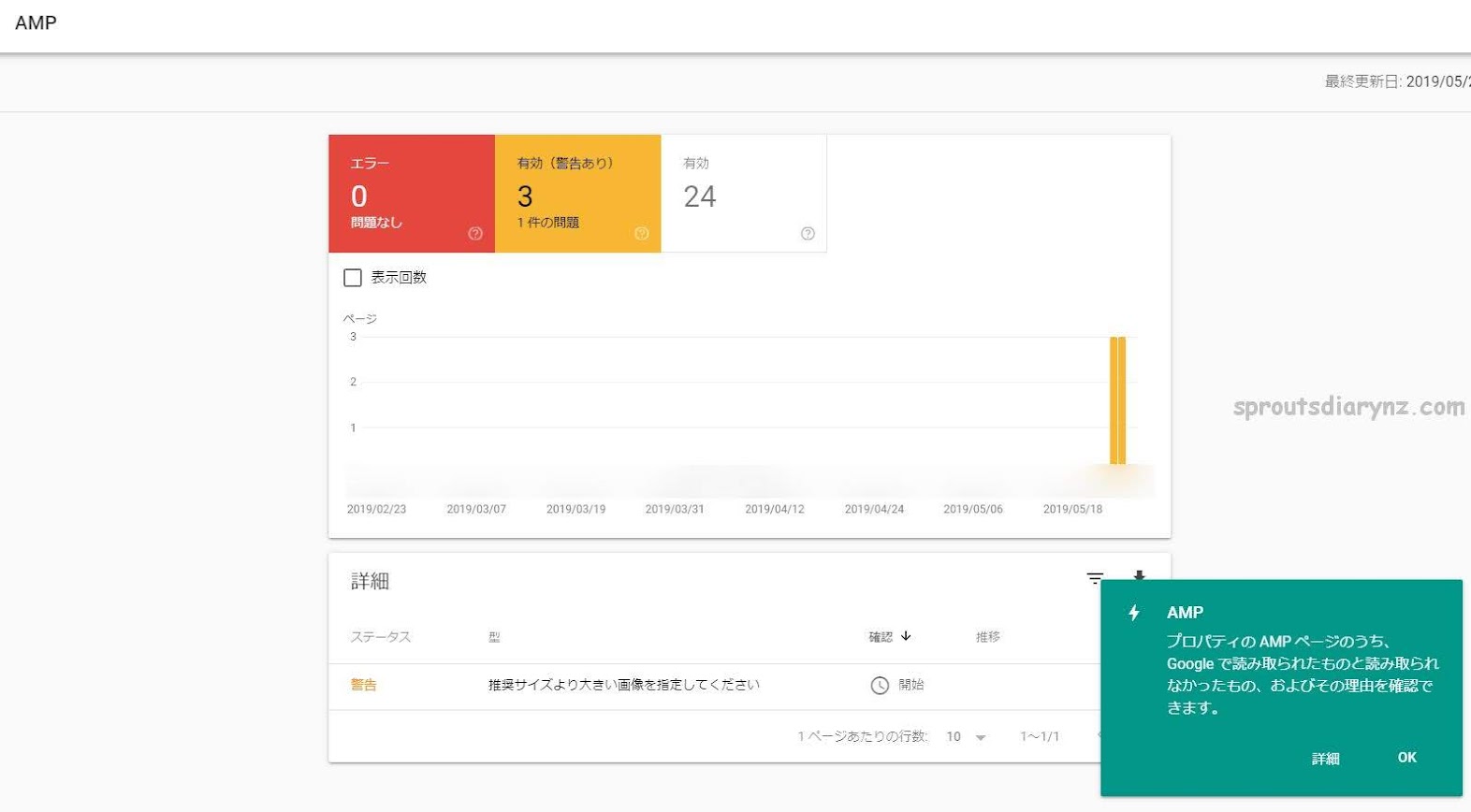Open the filter icon in 詳細 panel
Viewport: 1471px width, 812px height.
1095,578
